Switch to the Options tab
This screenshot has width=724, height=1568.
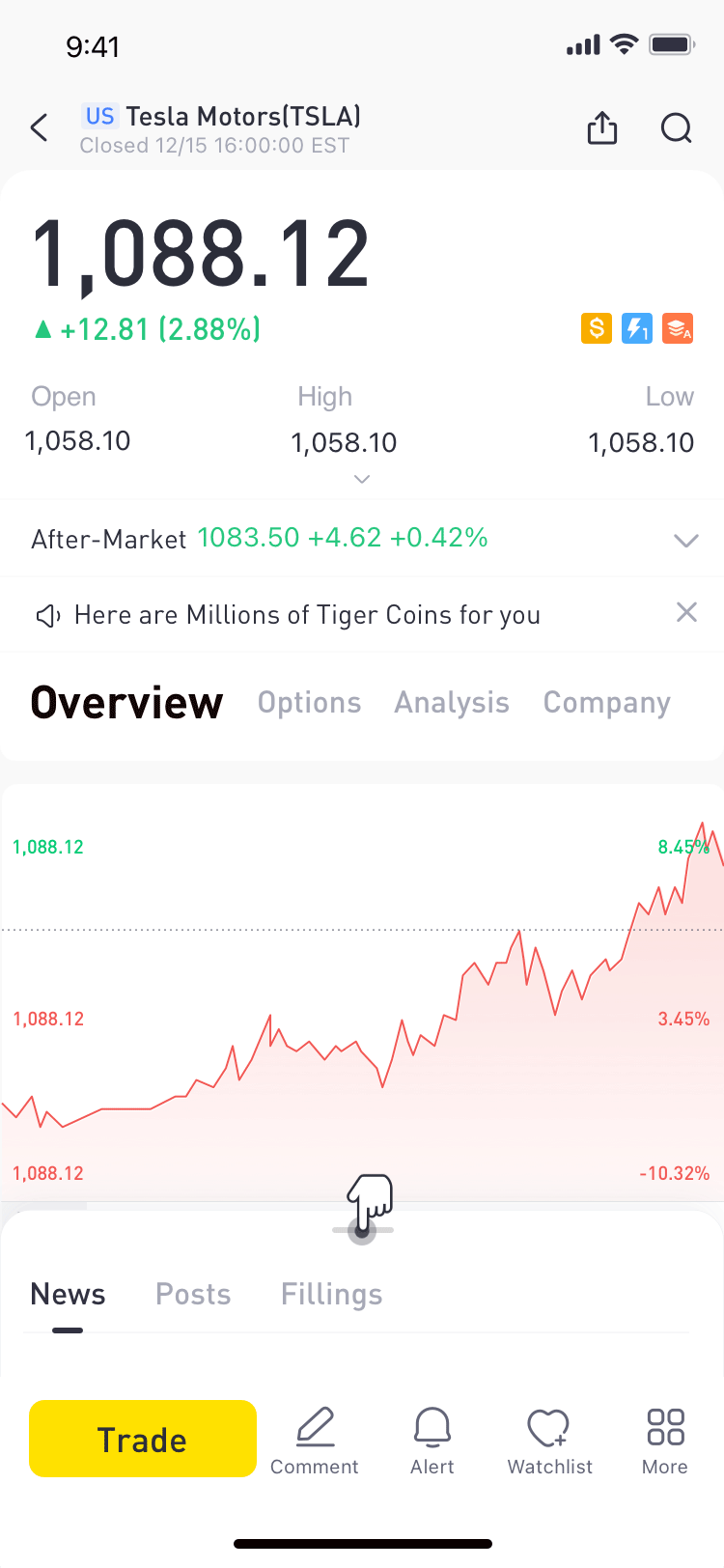click(x=309, y=703)
